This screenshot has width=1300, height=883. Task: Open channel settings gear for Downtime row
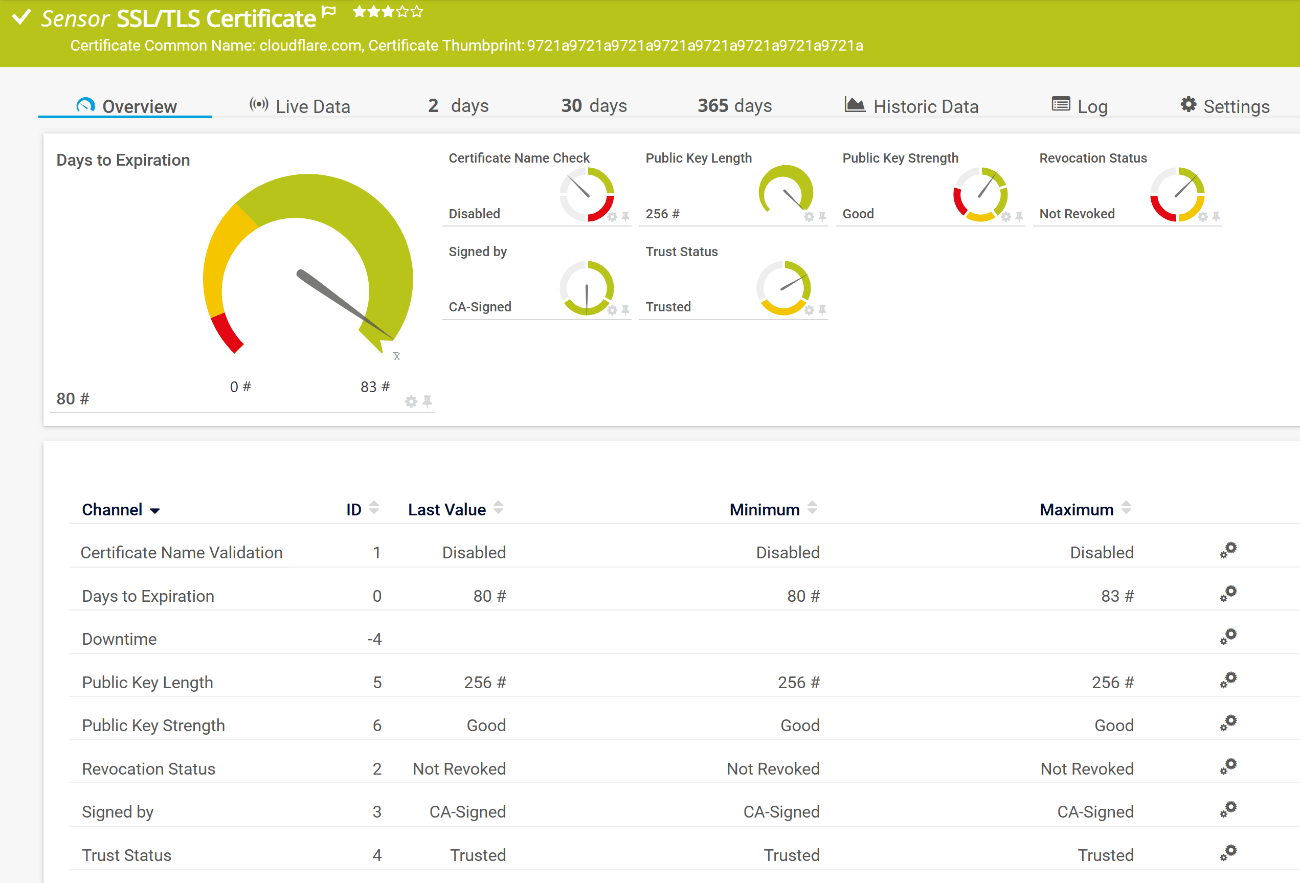[x=1229, y=636]
